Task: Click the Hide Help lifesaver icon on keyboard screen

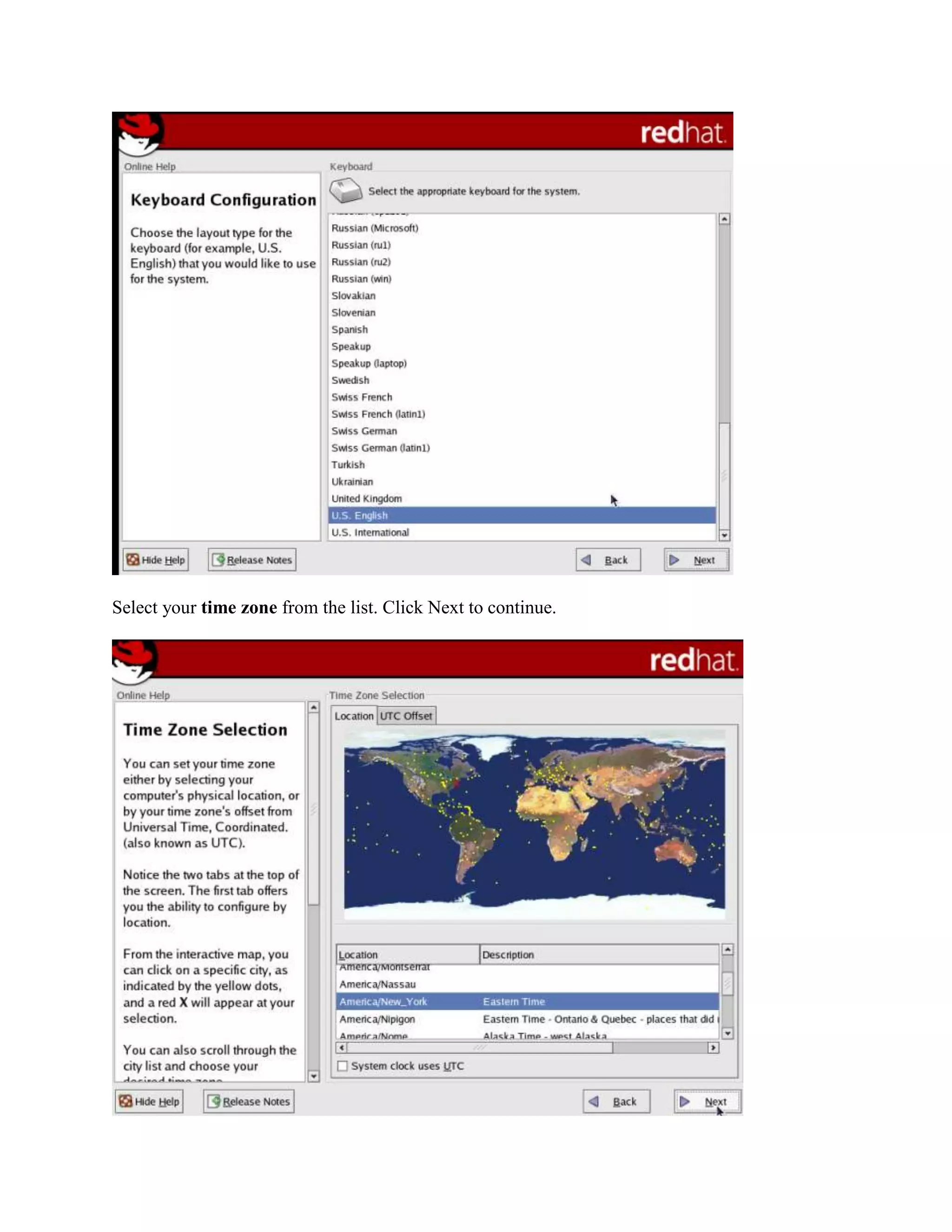Action: coord(133,560)
